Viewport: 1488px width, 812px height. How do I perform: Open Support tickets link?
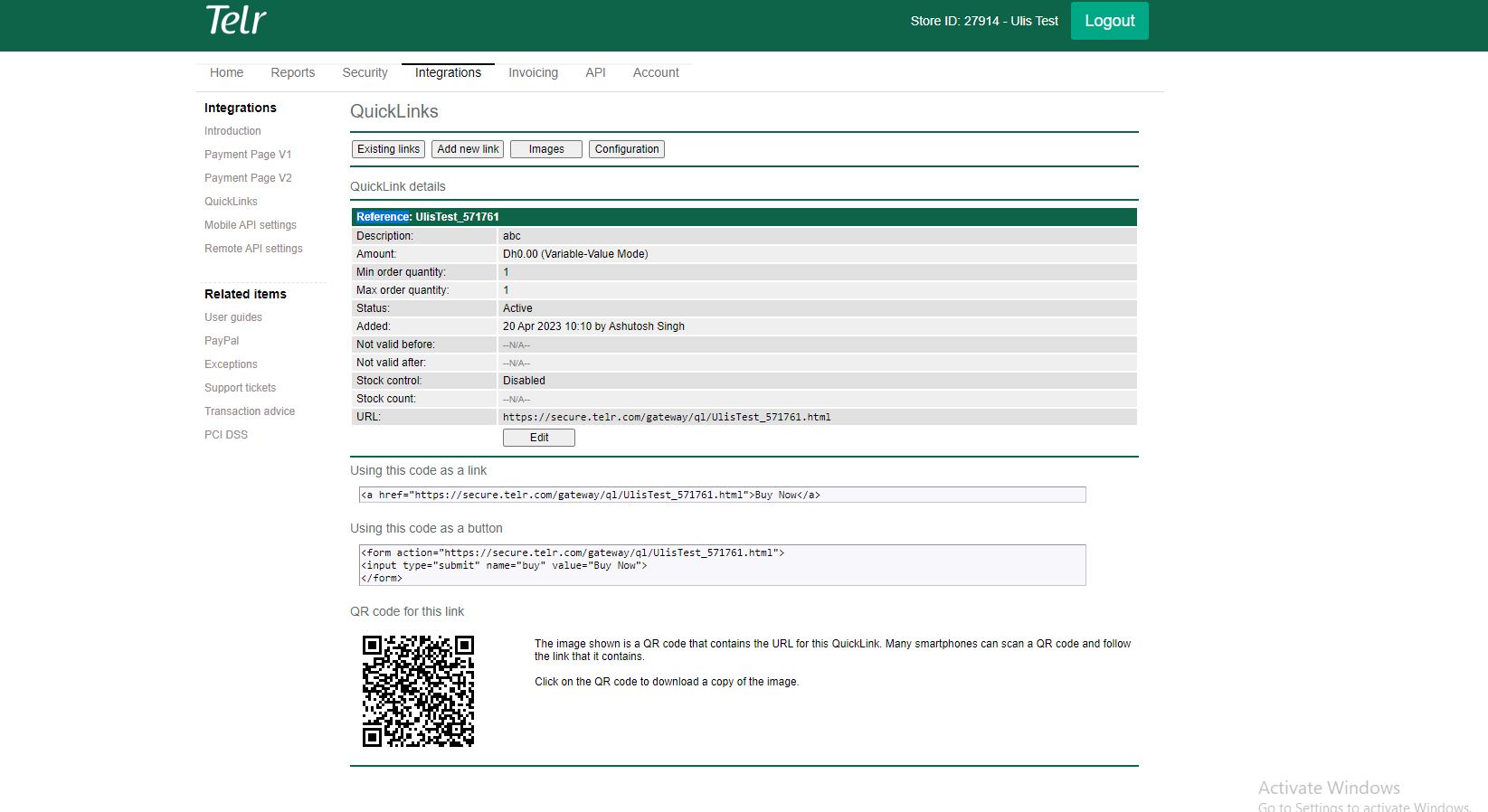[240, 388]
